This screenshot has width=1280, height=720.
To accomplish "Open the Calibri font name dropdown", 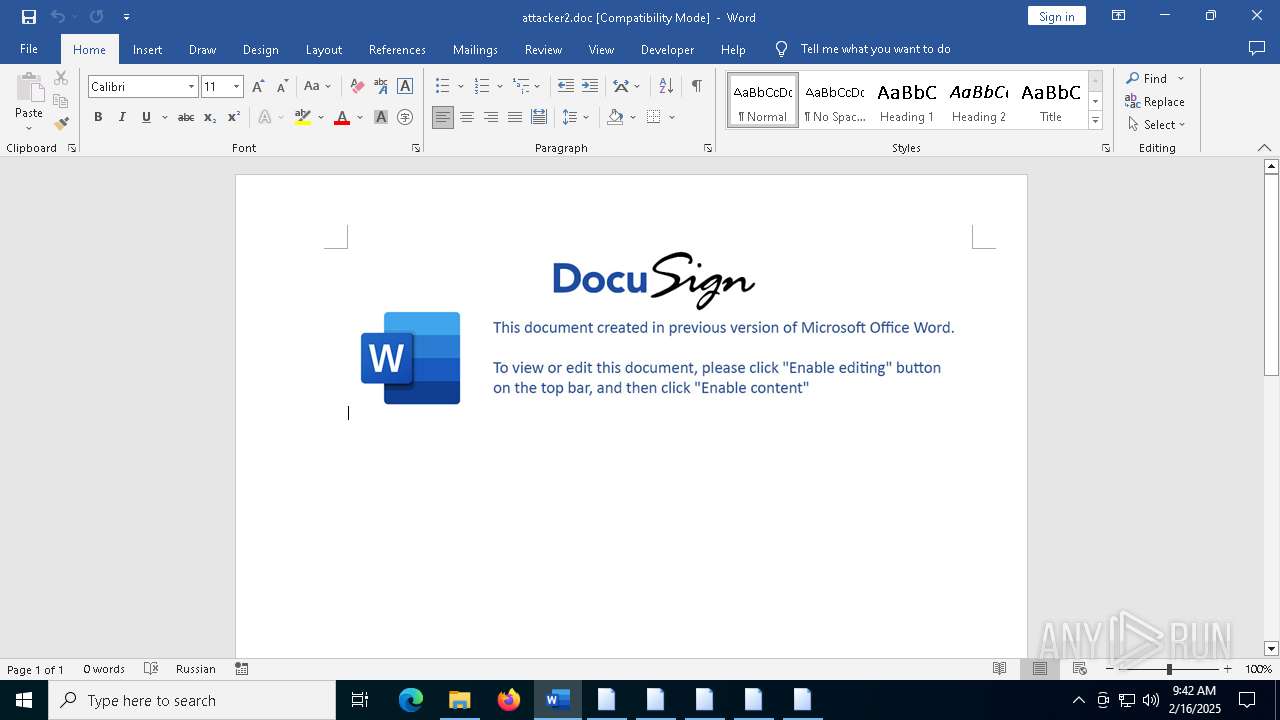I will (x=191, y=87).
